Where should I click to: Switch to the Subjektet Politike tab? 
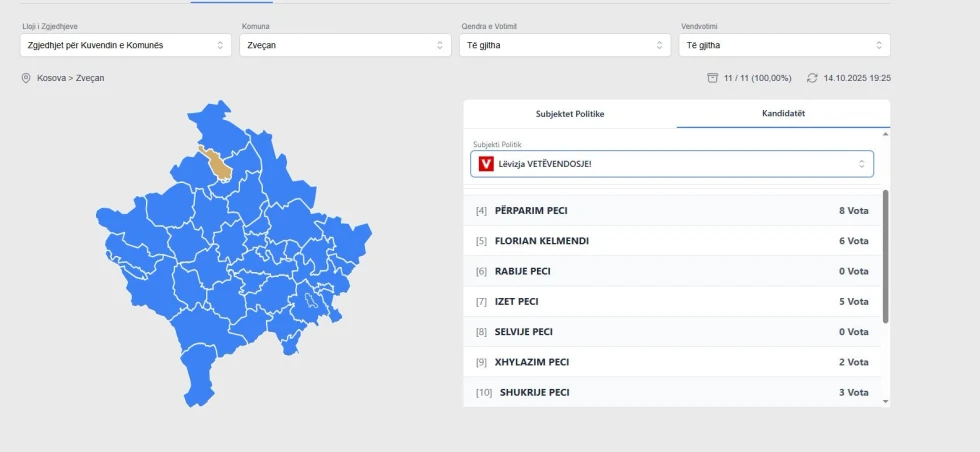pos(570,114)
